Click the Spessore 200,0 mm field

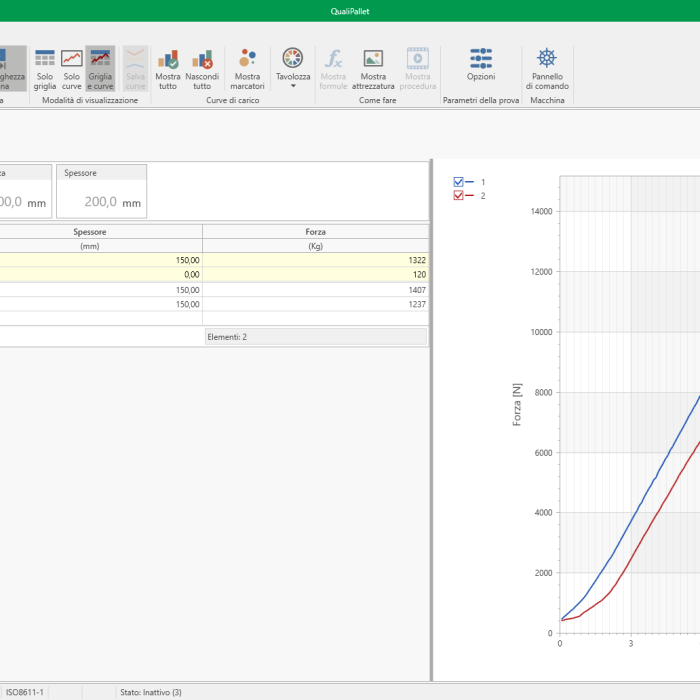click(101, 201)
